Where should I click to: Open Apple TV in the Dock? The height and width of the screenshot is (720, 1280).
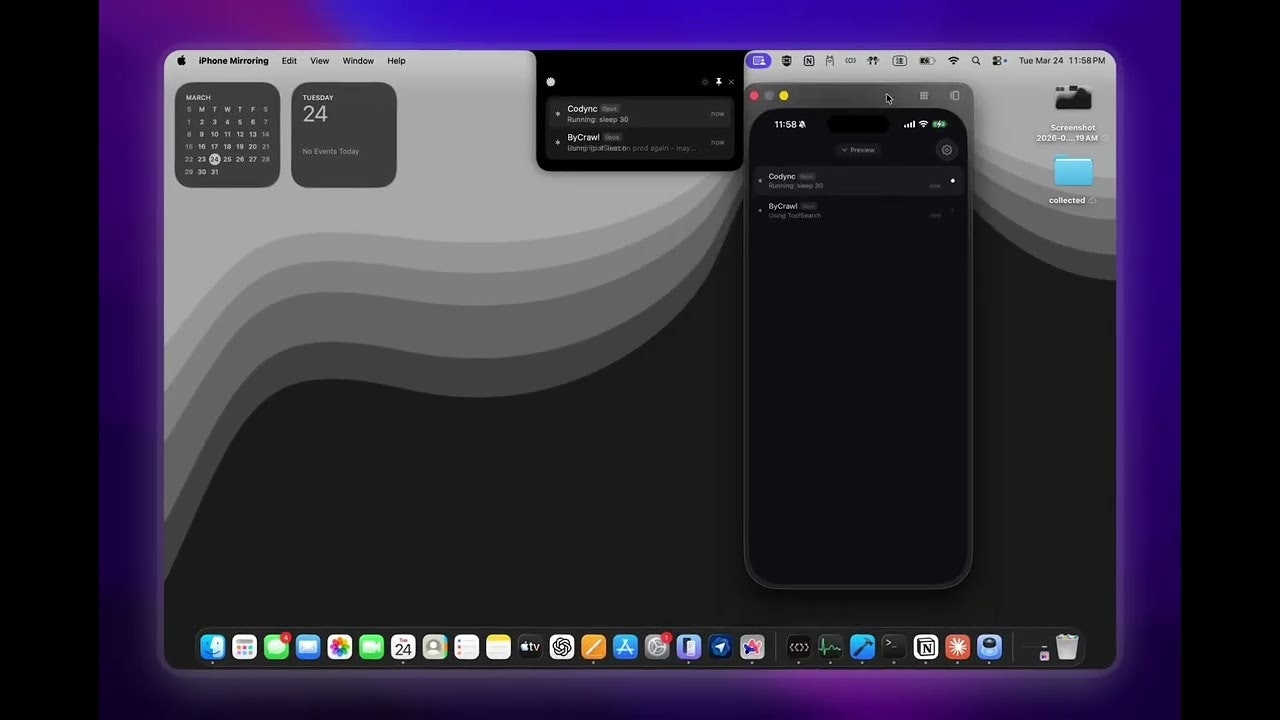point(530,647)
